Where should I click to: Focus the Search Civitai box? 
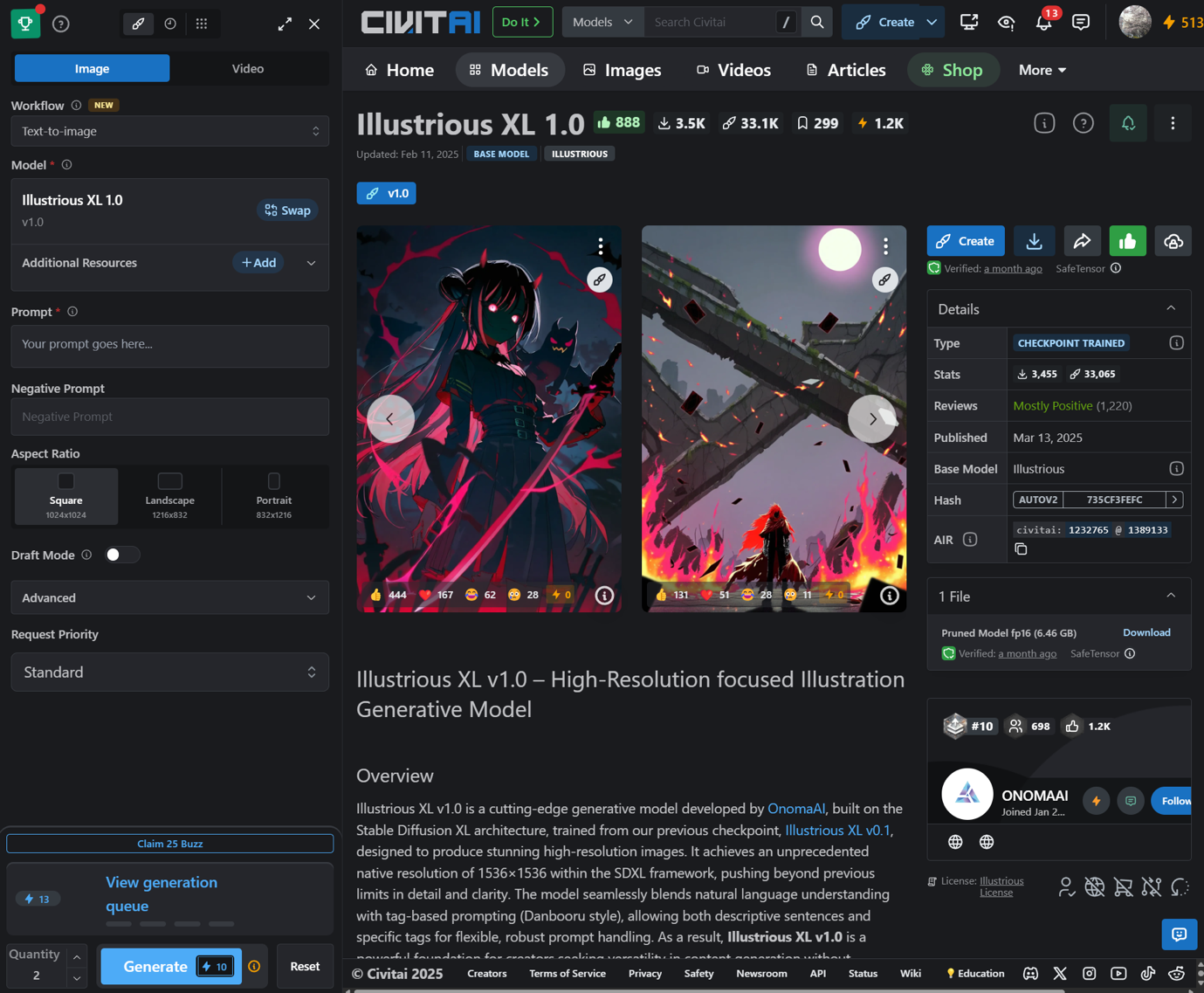point(709,22)
